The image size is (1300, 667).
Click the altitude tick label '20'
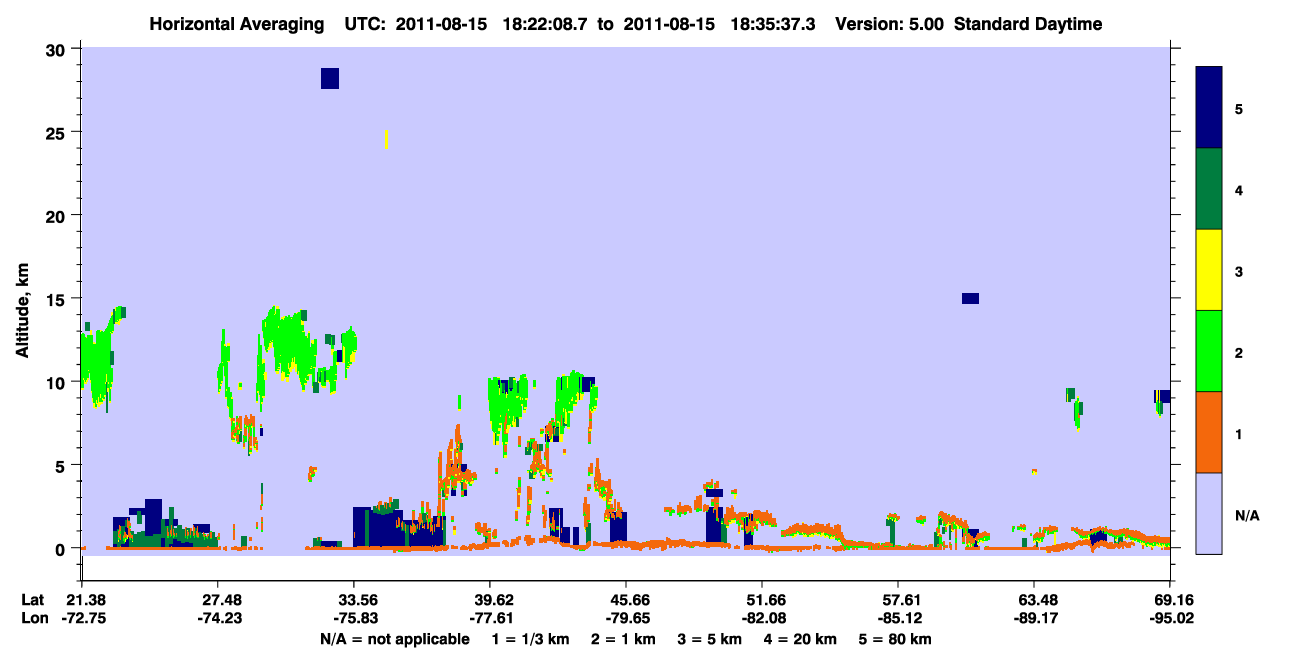58,216
